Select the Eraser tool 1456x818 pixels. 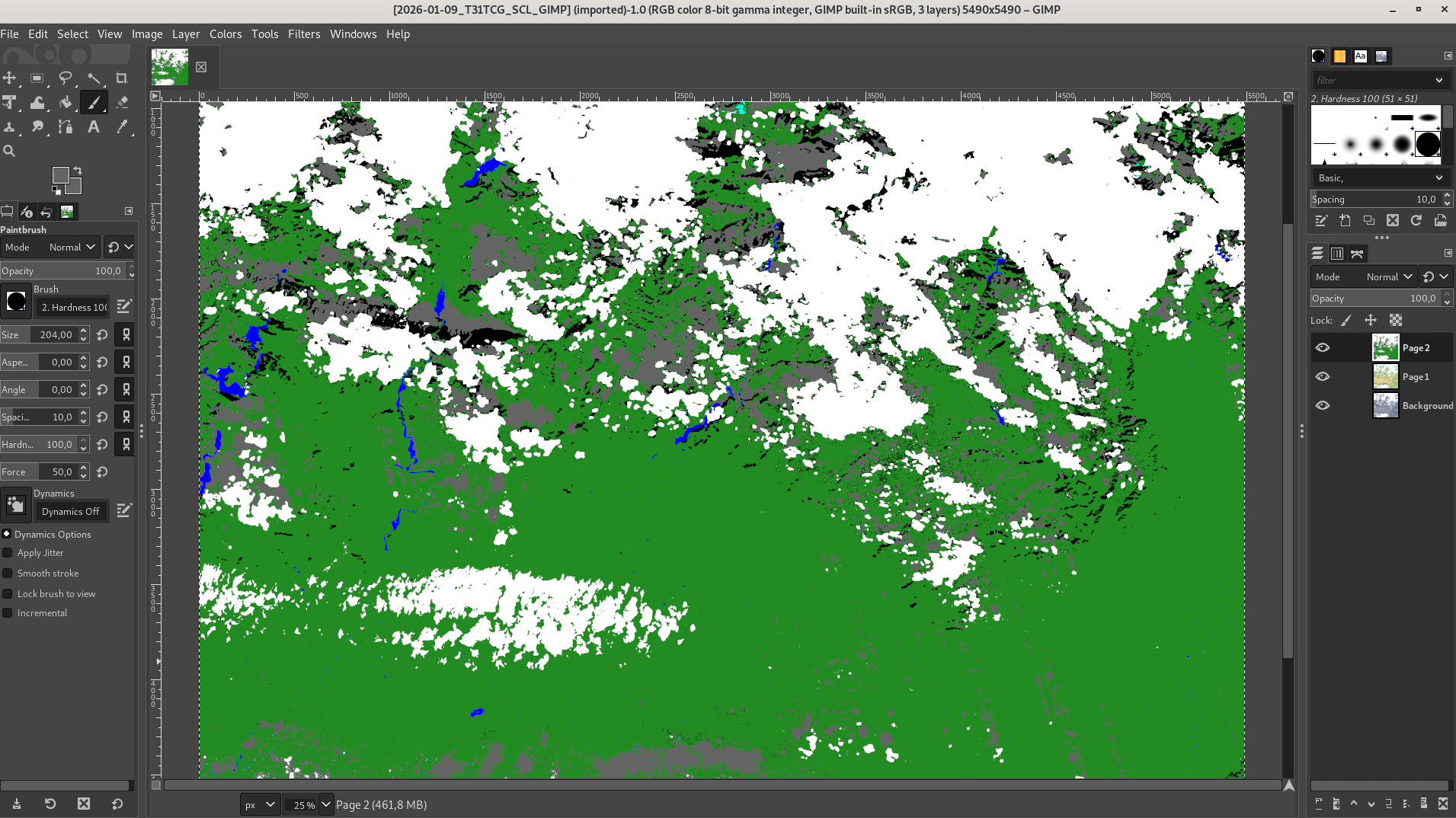(122, 102)
